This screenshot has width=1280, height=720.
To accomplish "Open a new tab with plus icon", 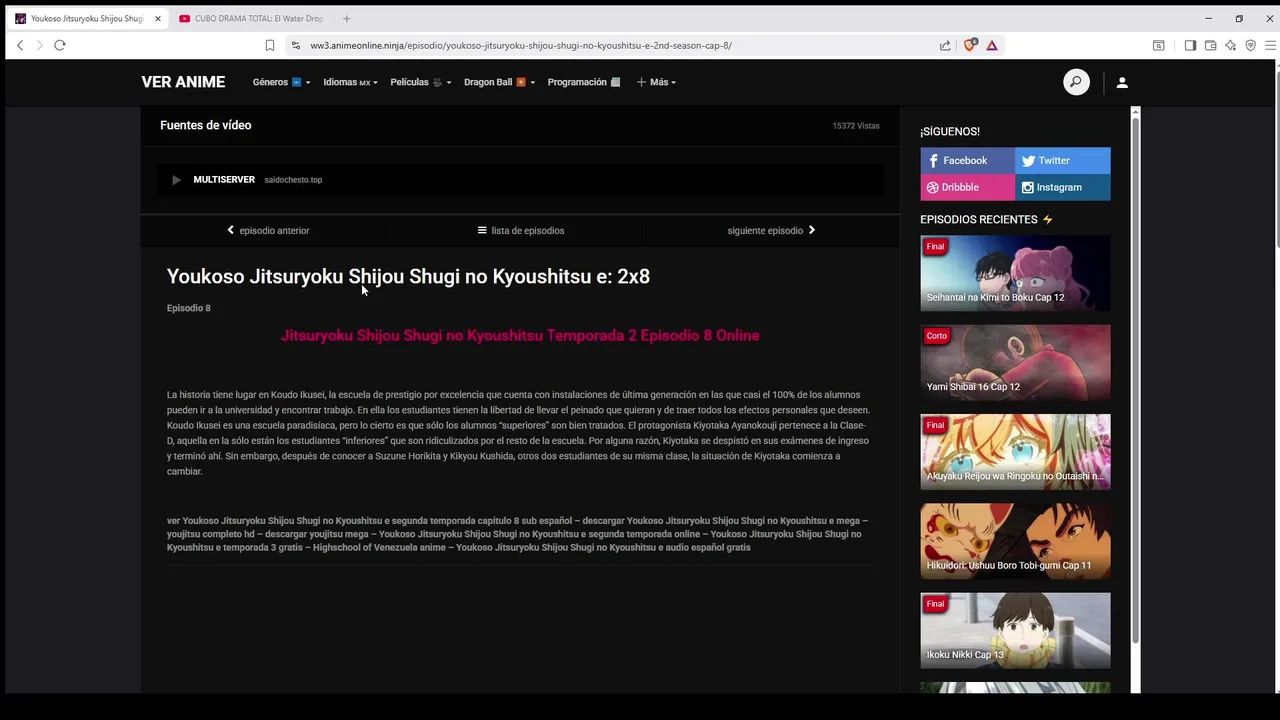I will pyautogui.click(x=346, y=18).
